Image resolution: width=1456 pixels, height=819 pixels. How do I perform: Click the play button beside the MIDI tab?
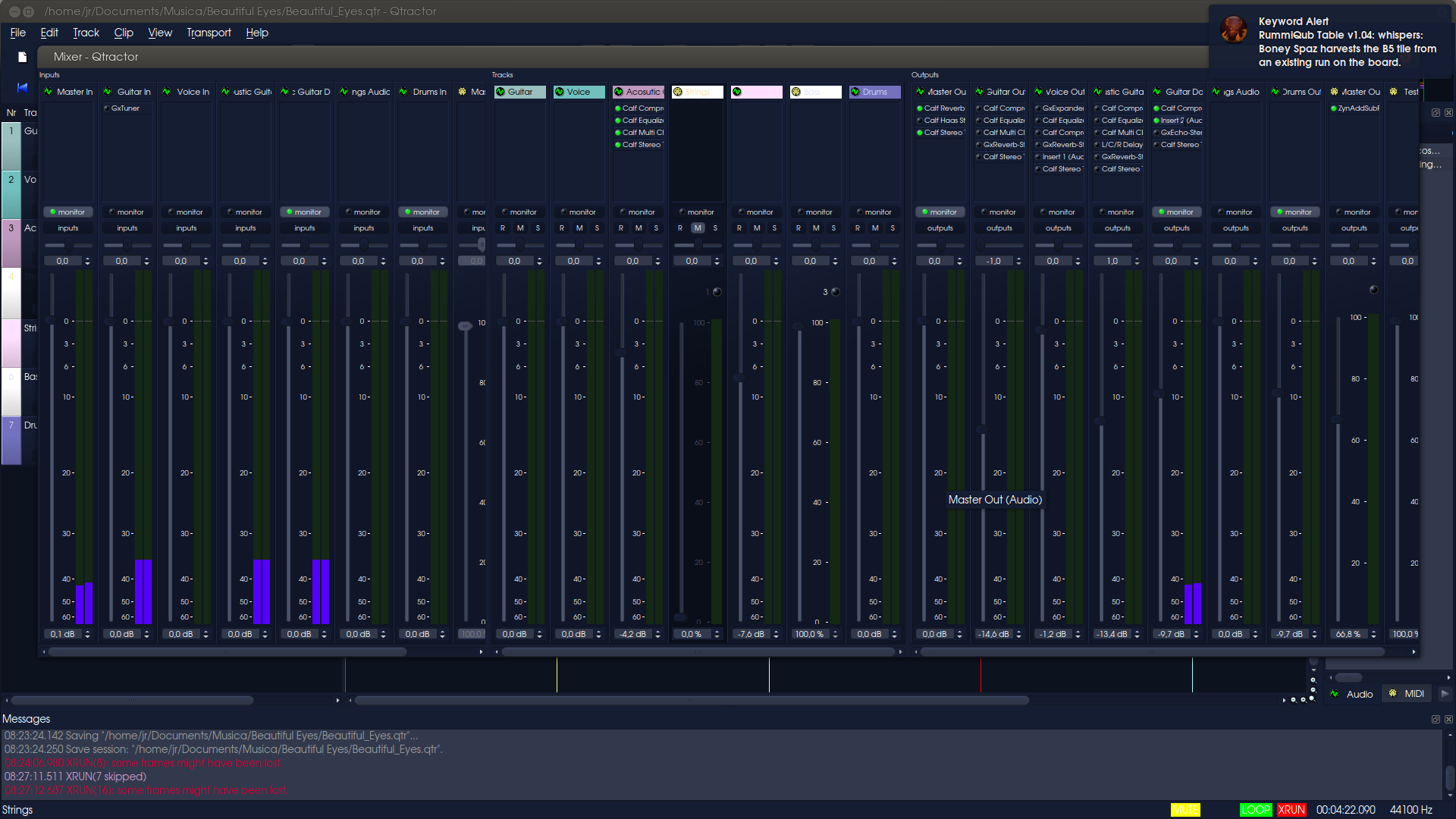[x=1444, y=693]
